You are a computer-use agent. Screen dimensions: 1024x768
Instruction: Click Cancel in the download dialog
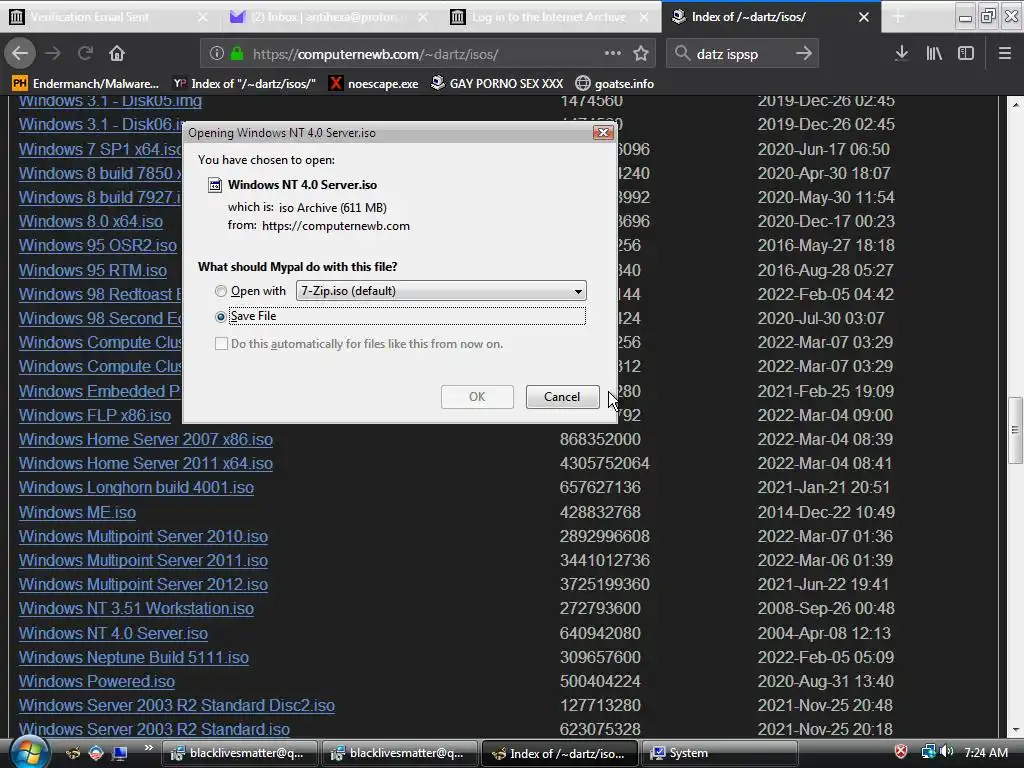(x=562, y=397)
